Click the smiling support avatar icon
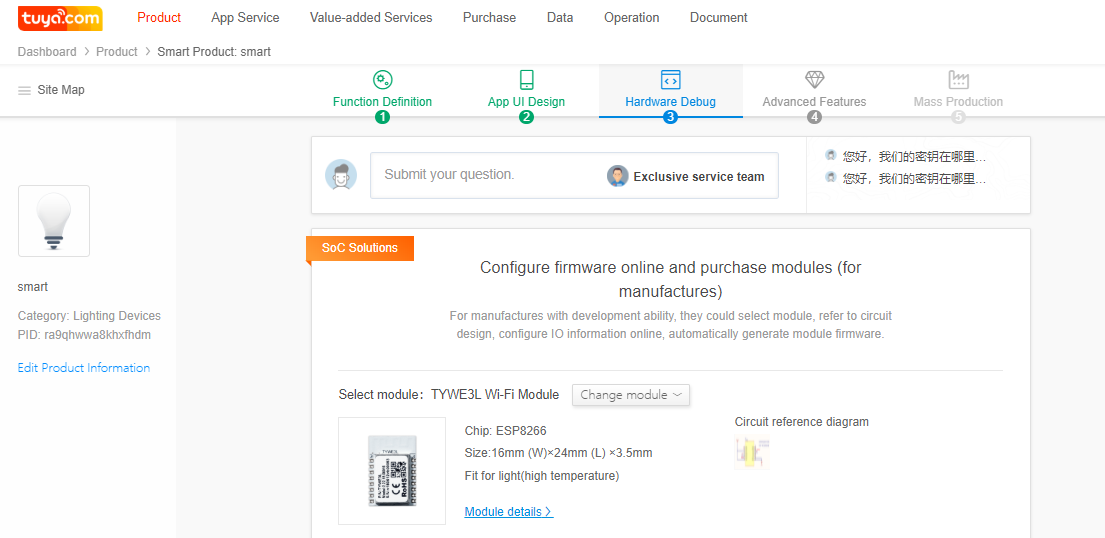The width and height of the screenshot is (1105, 538). coord(341,175)
